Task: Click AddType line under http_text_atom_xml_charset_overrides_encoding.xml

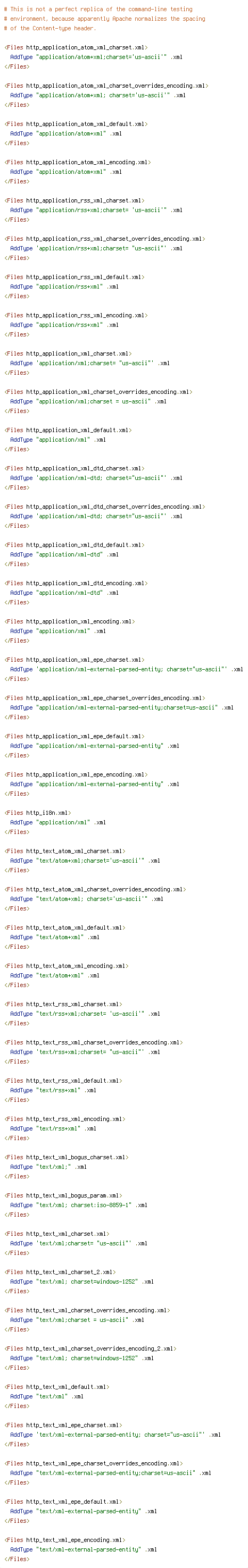Action: pyautogui.click(x=87, y=900)
